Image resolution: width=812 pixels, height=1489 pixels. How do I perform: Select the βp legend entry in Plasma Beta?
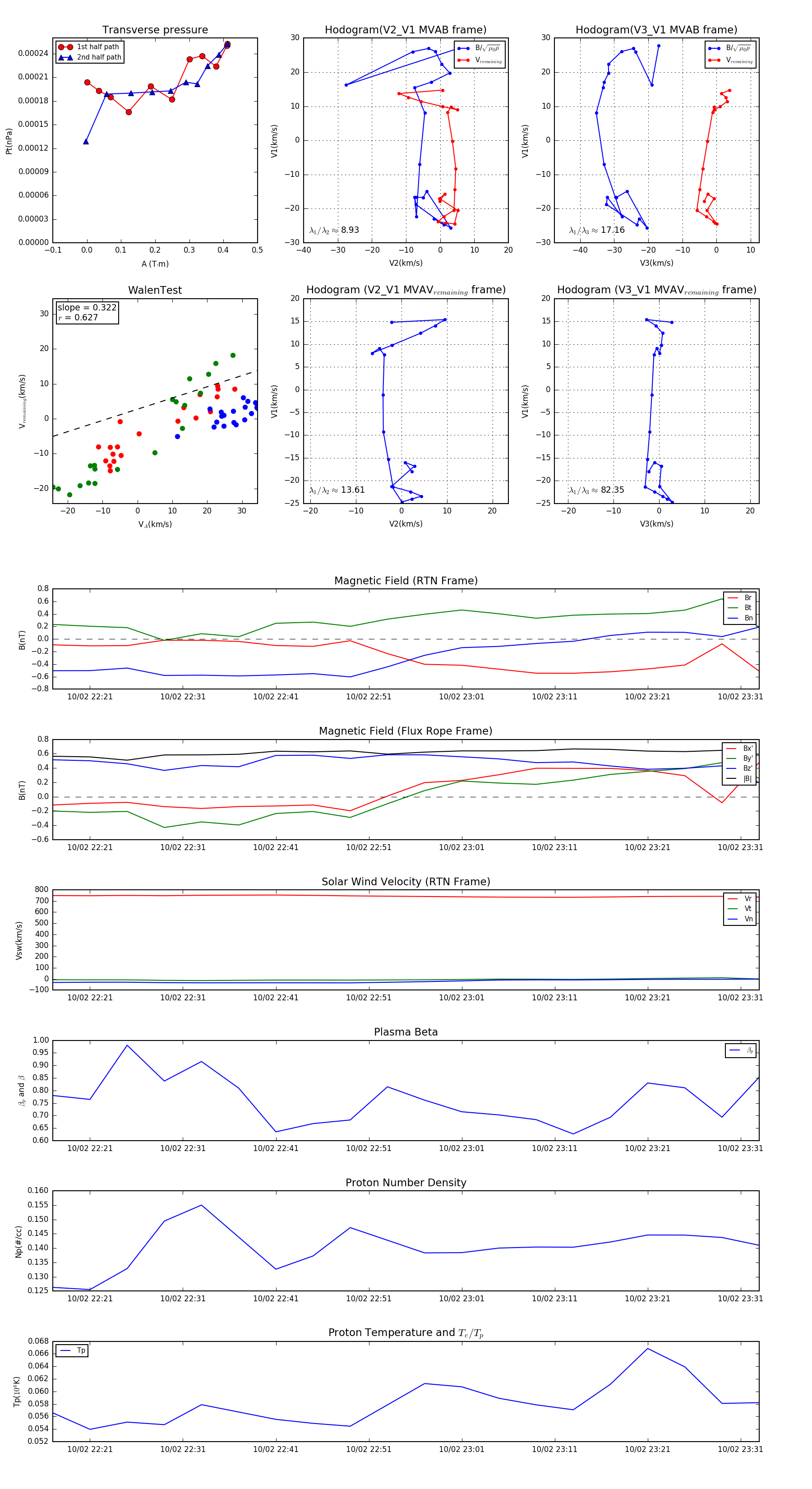tap(741, 1050)
